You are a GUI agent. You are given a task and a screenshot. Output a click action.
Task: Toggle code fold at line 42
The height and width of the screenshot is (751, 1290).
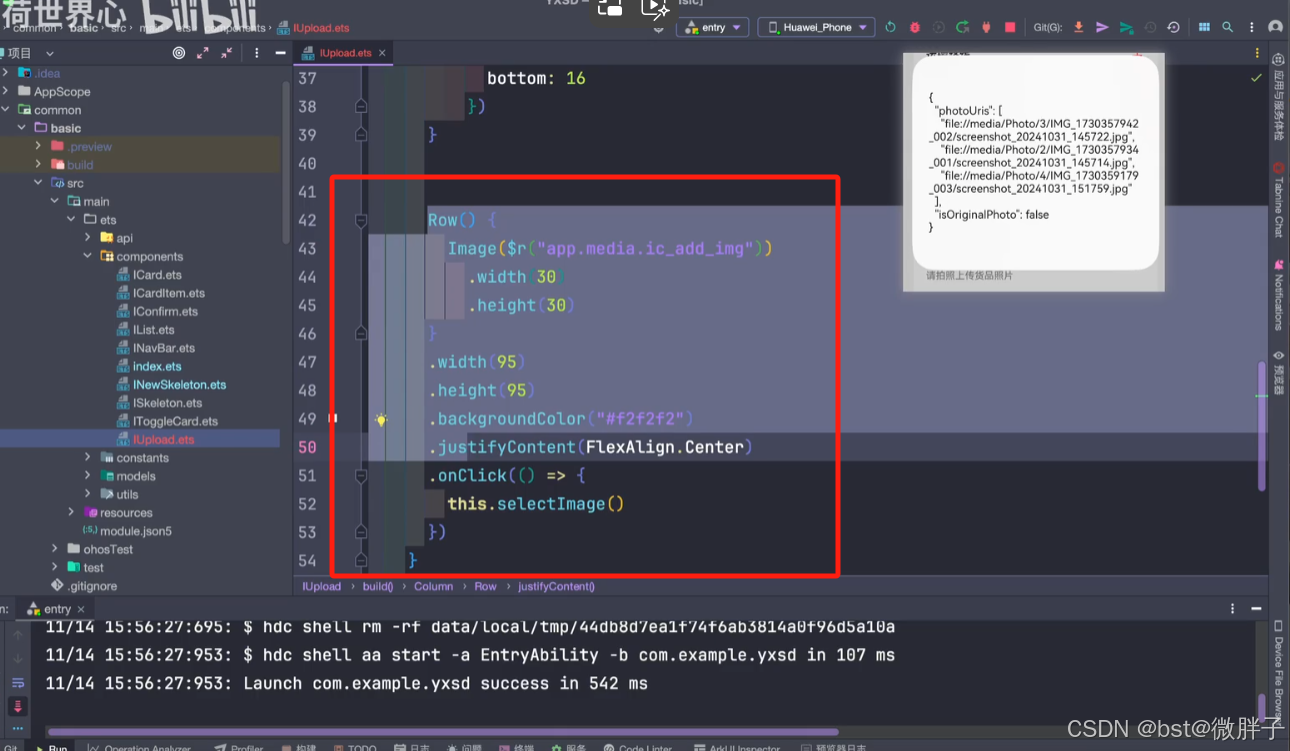361,220
